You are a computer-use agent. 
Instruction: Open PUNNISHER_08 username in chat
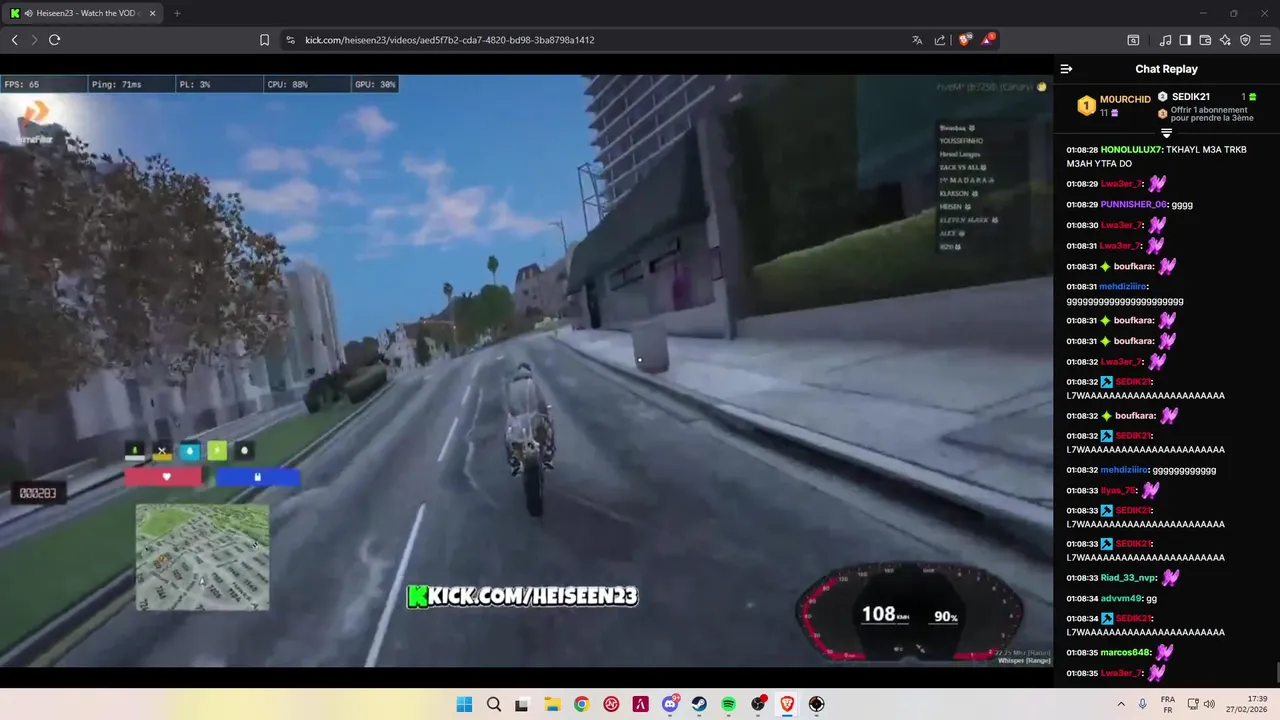tap(1134, 205)
